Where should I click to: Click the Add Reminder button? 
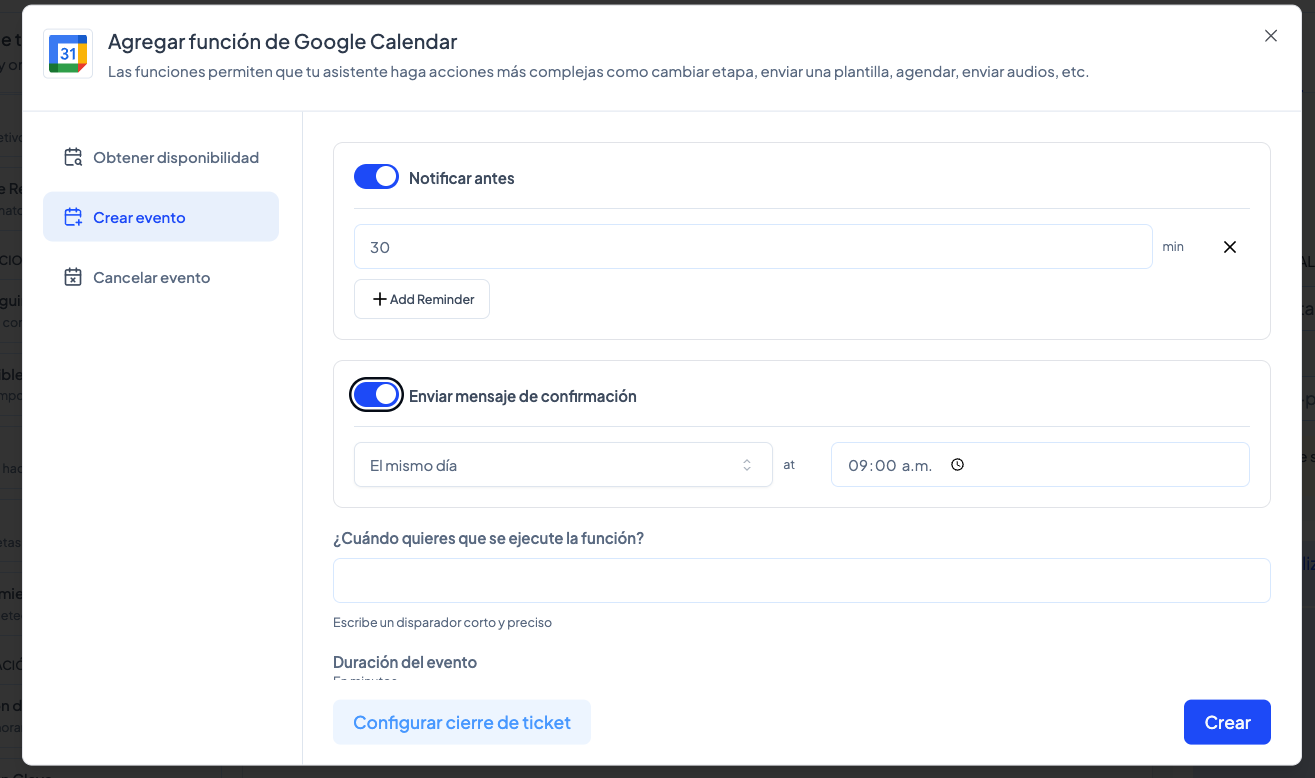422,299
